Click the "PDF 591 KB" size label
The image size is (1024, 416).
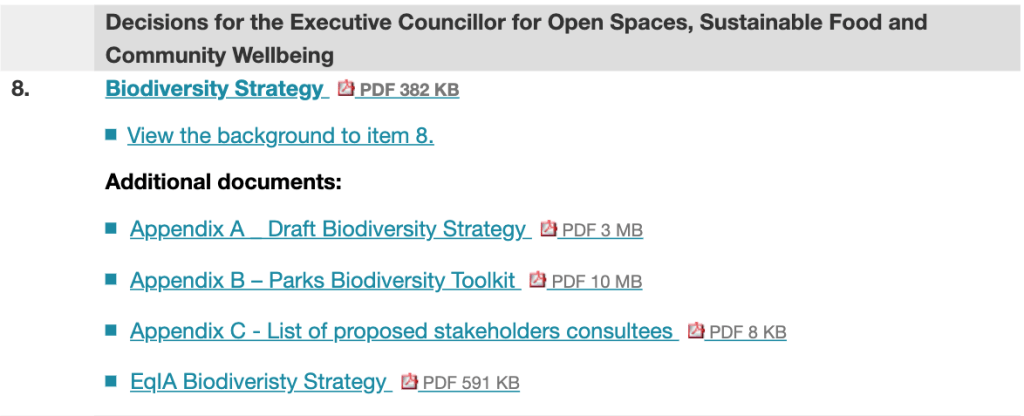471,382
